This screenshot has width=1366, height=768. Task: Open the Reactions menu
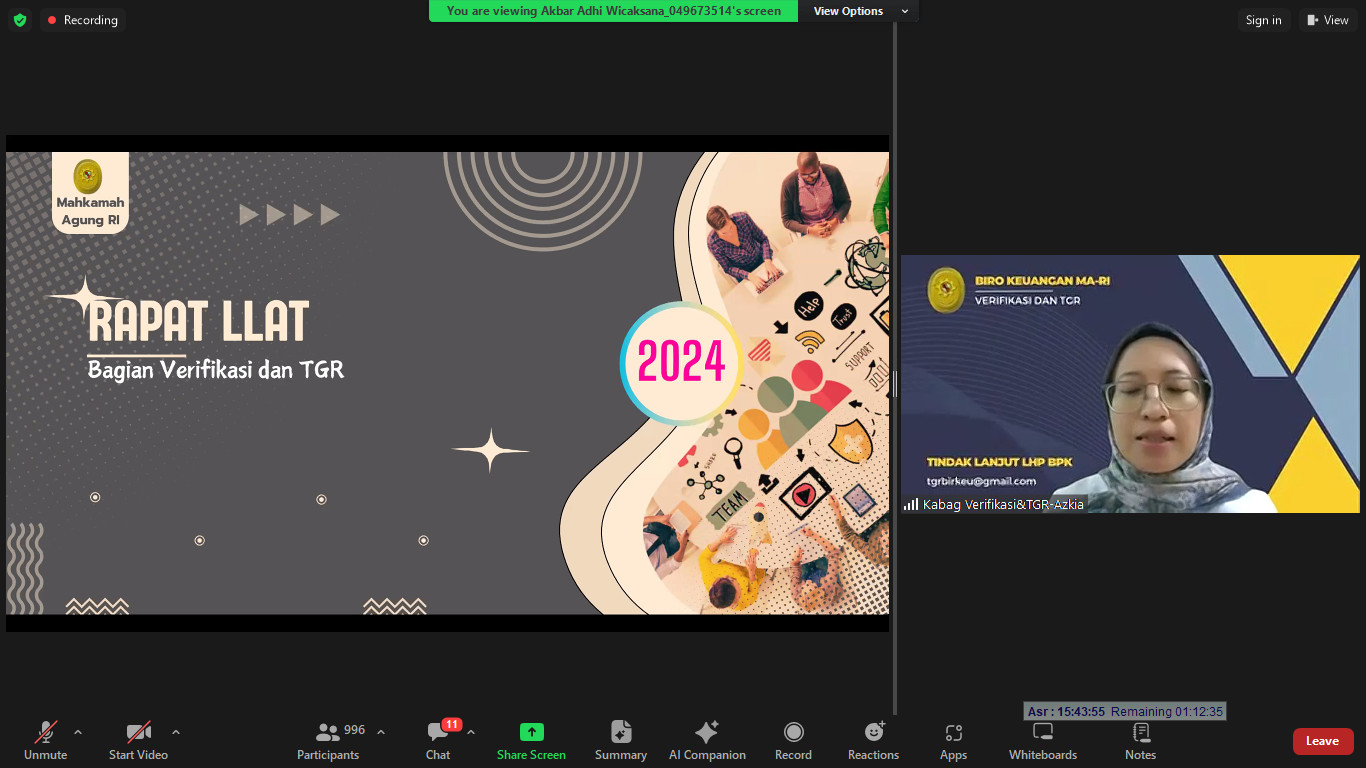(x=873, y=741)
